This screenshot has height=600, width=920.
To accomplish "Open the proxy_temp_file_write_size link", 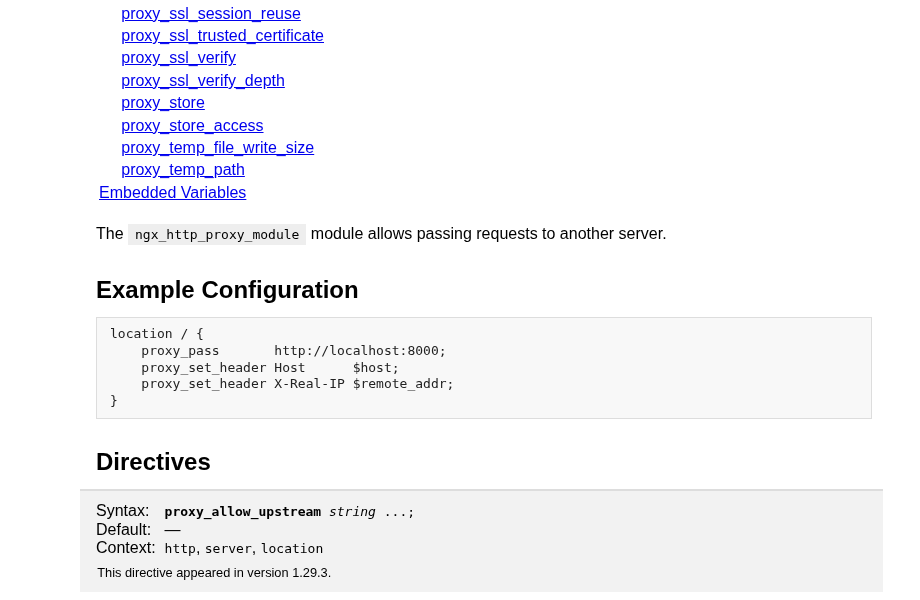I will pyautogui.click(x=218, y=148).
